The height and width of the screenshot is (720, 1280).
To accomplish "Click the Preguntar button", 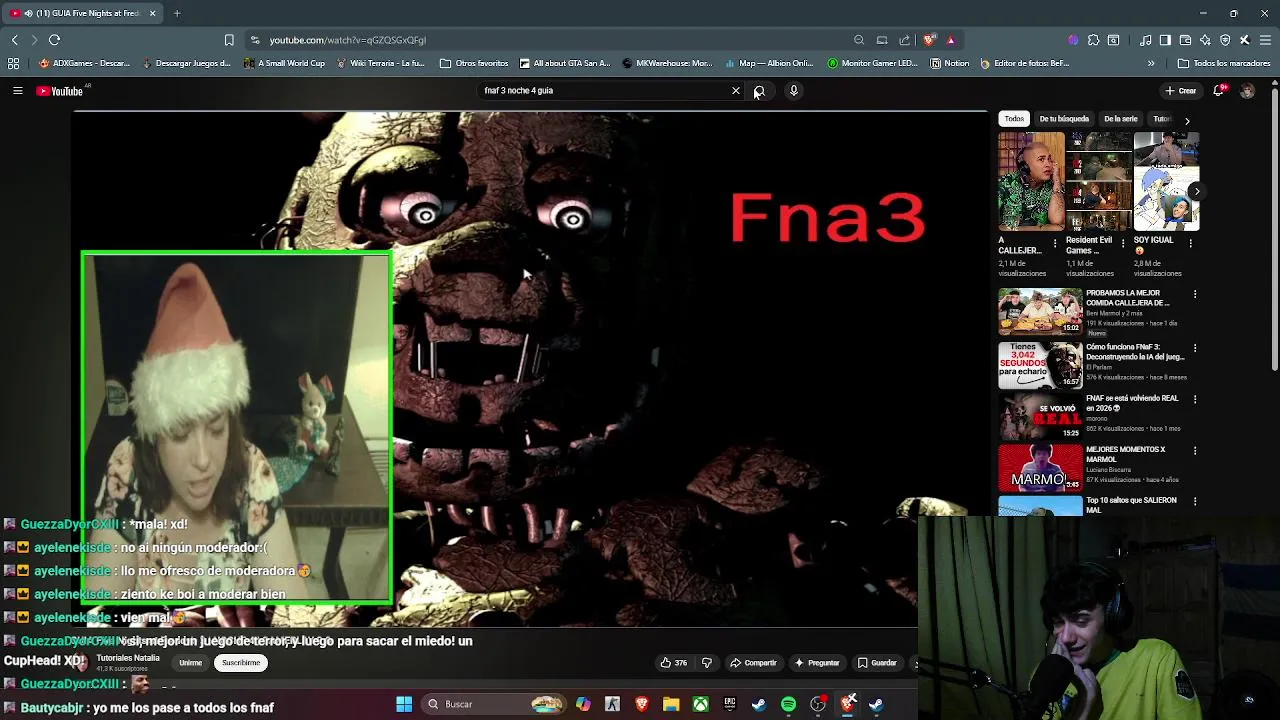I will click(817, 663).
